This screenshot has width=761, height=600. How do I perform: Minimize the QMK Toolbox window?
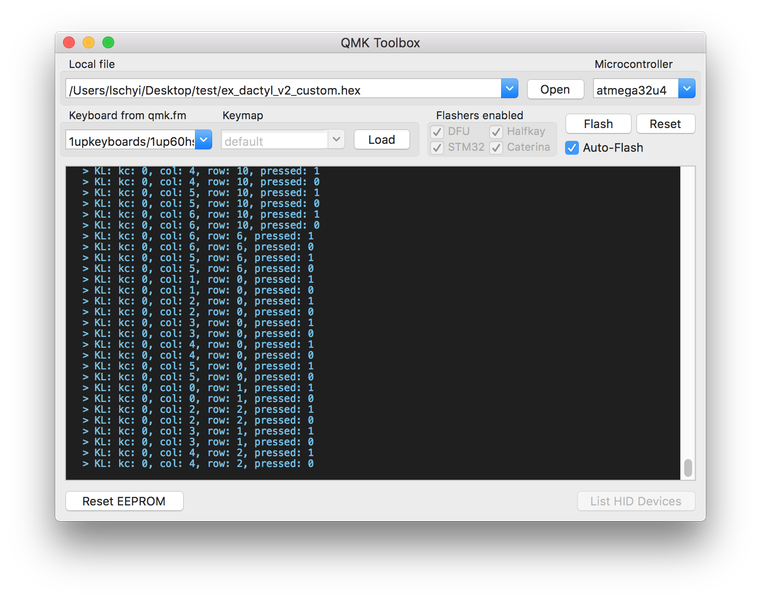(89, 43)
